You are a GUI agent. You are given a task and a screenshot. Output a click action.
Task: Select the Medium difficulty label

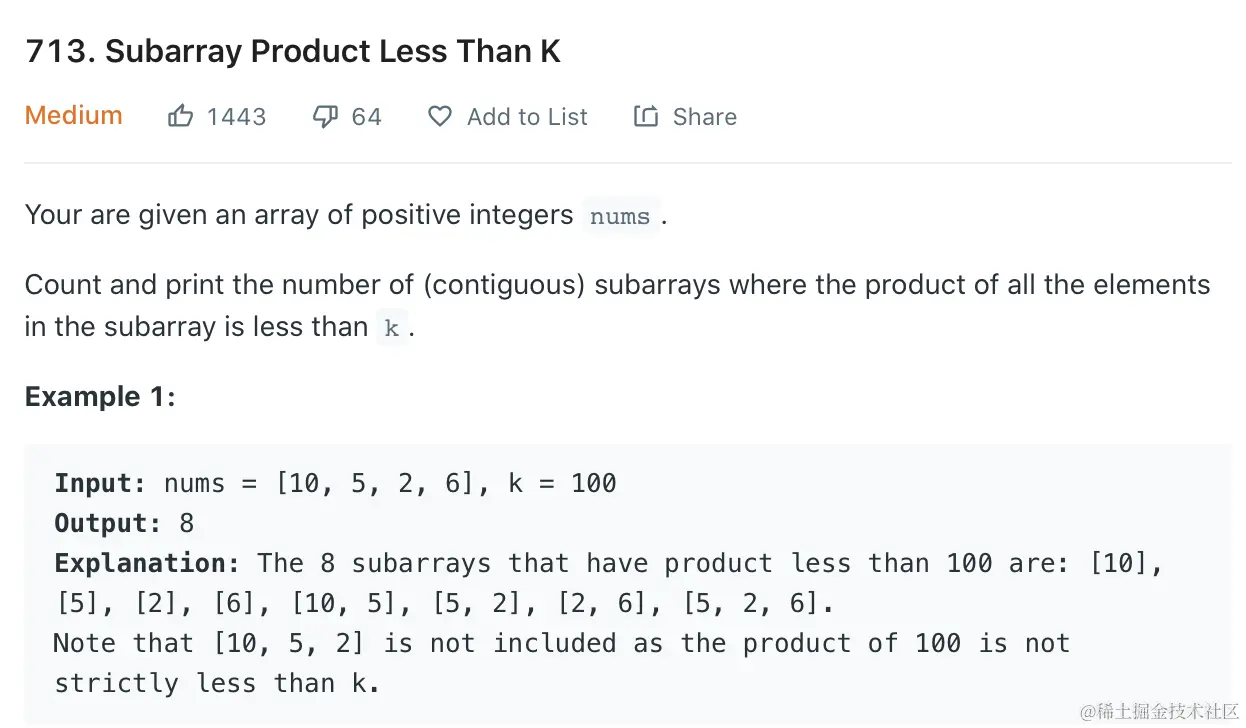pos(73,116)
